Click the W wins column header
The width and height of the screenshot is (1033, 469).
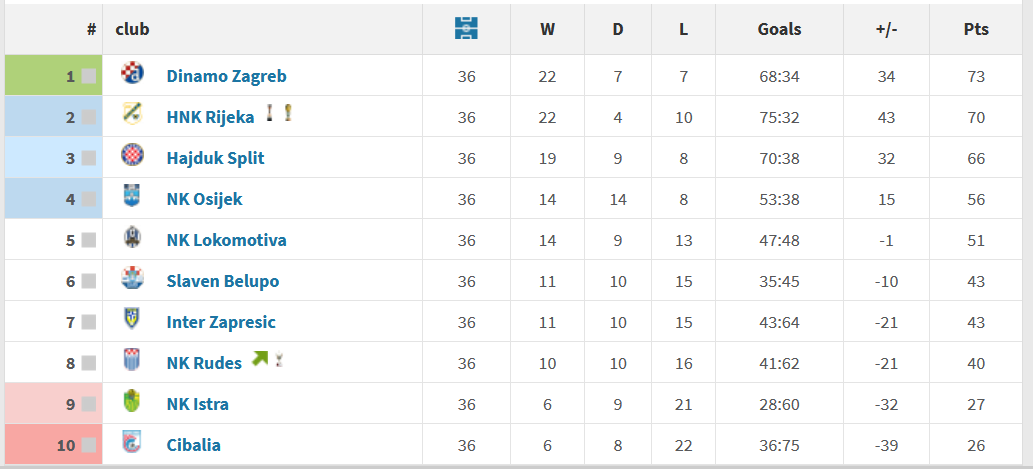pos(547,30)
